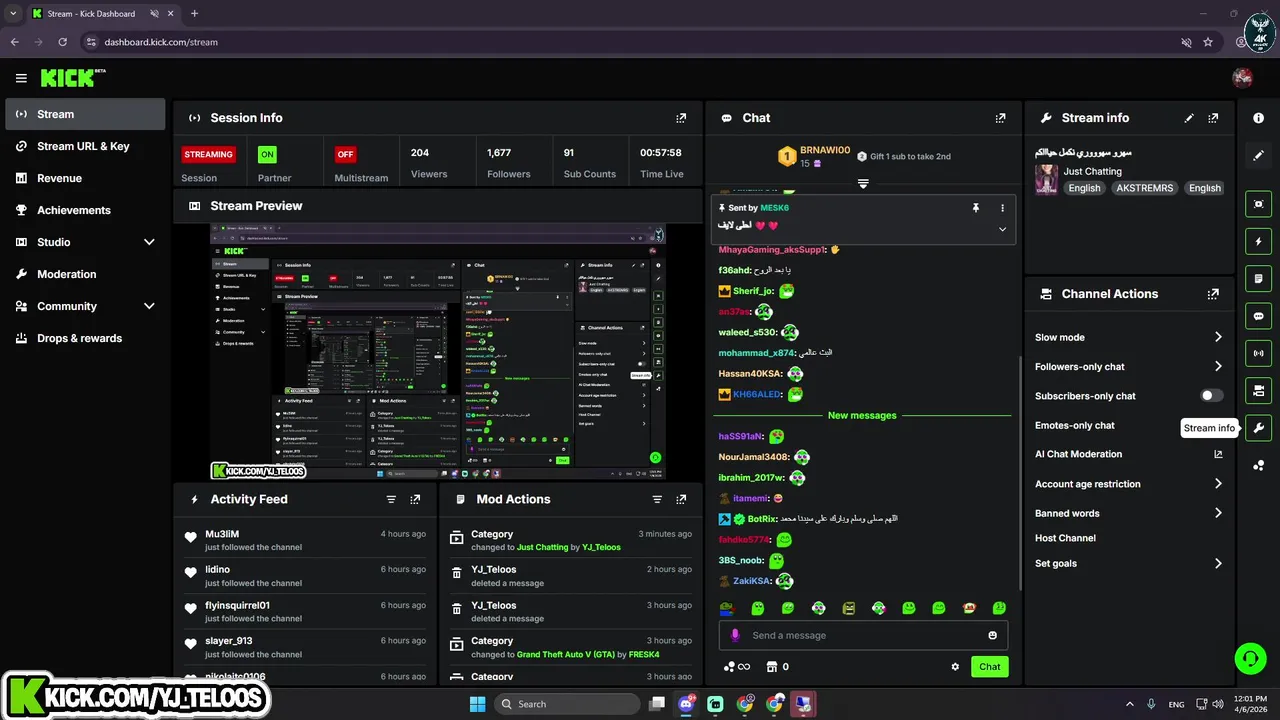Open Windows Start menu
The image size is (1280, 720).
[478, 704]
